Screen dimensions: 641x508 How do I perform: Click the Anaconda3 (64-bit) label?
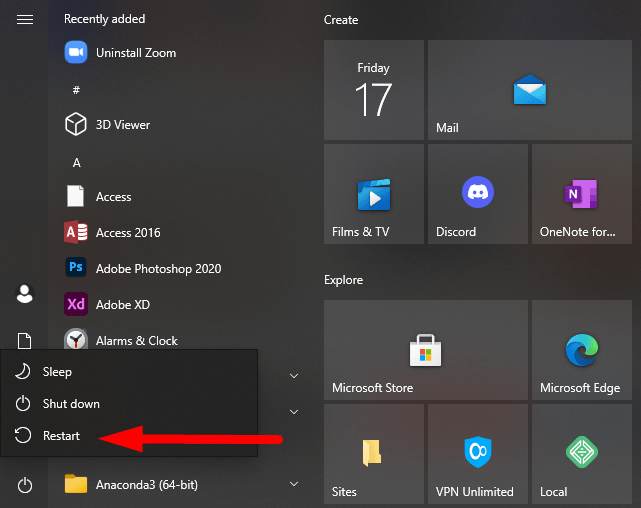coord(147,485)
